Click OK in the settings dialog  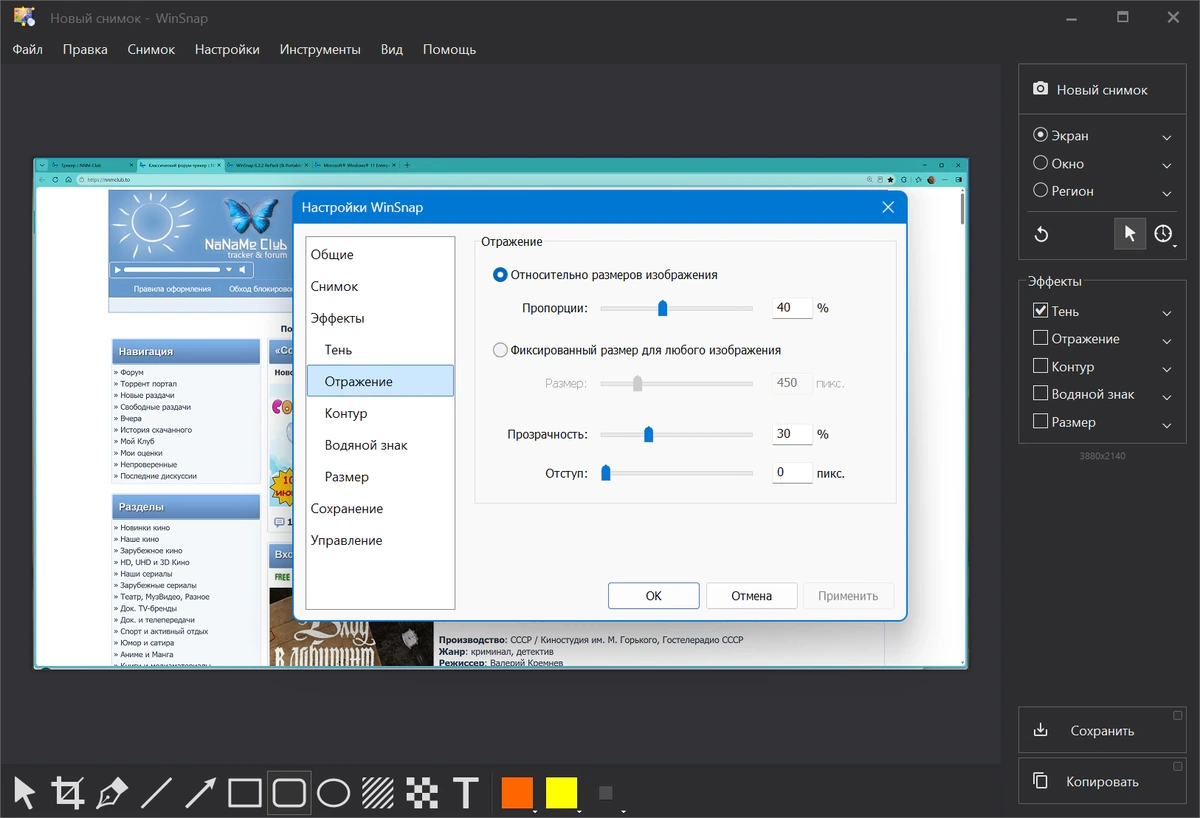pyautogui.click(x=653, y=595)
